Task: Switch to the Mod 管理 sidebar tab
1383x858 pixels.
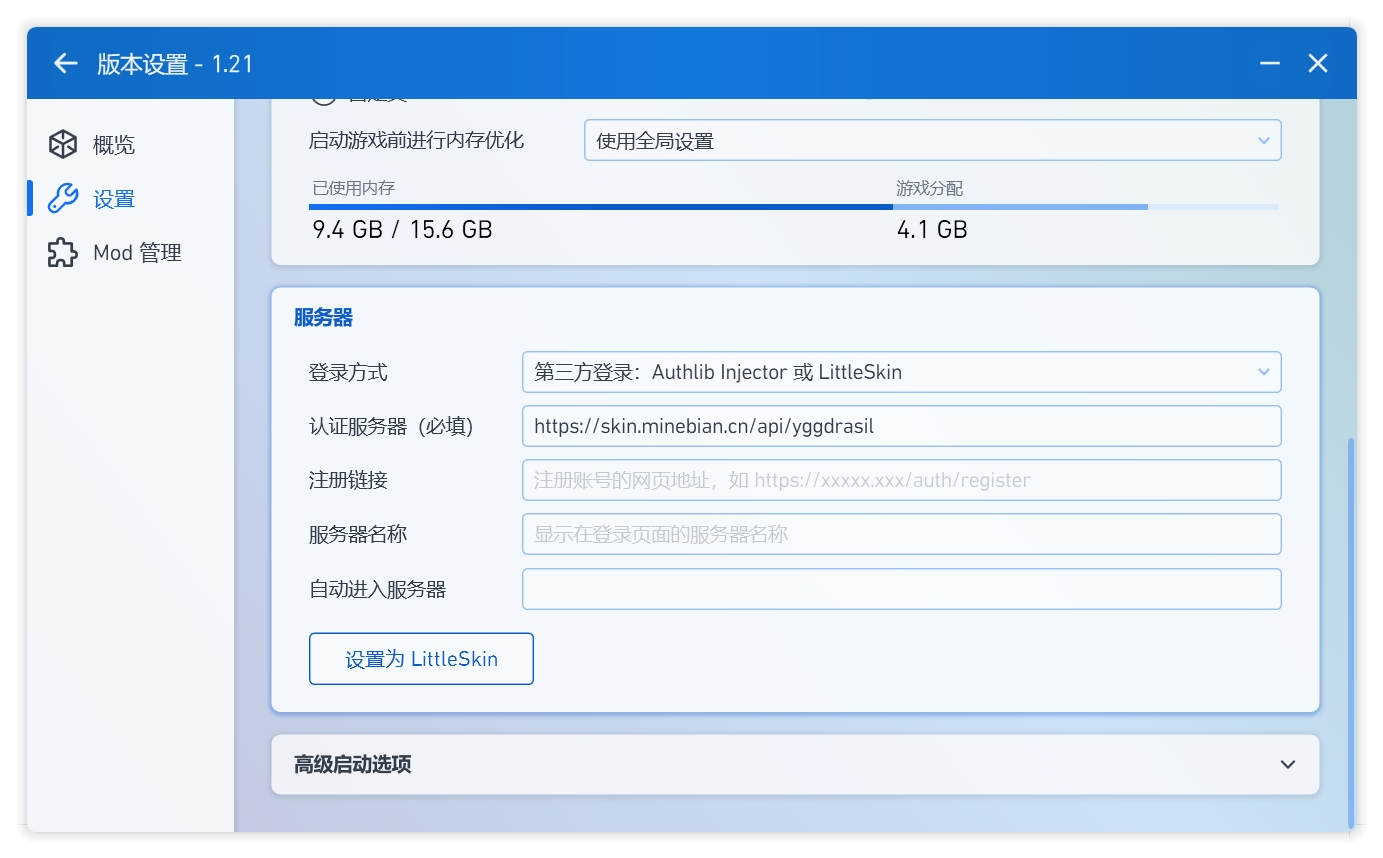Action: (x=137, y=252)
